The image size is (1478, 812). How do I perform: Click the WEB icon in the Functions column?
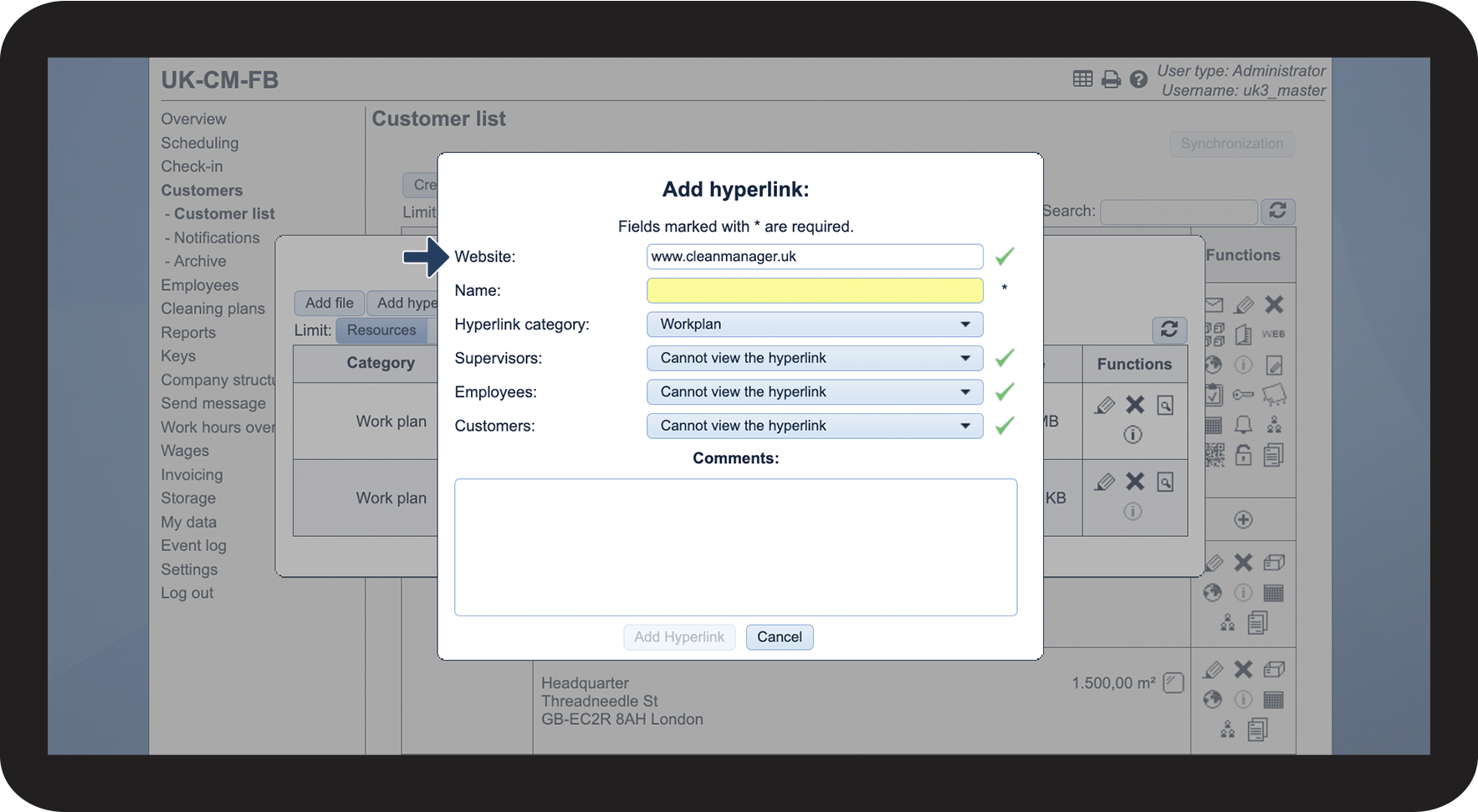click(x=1273, y=335)
